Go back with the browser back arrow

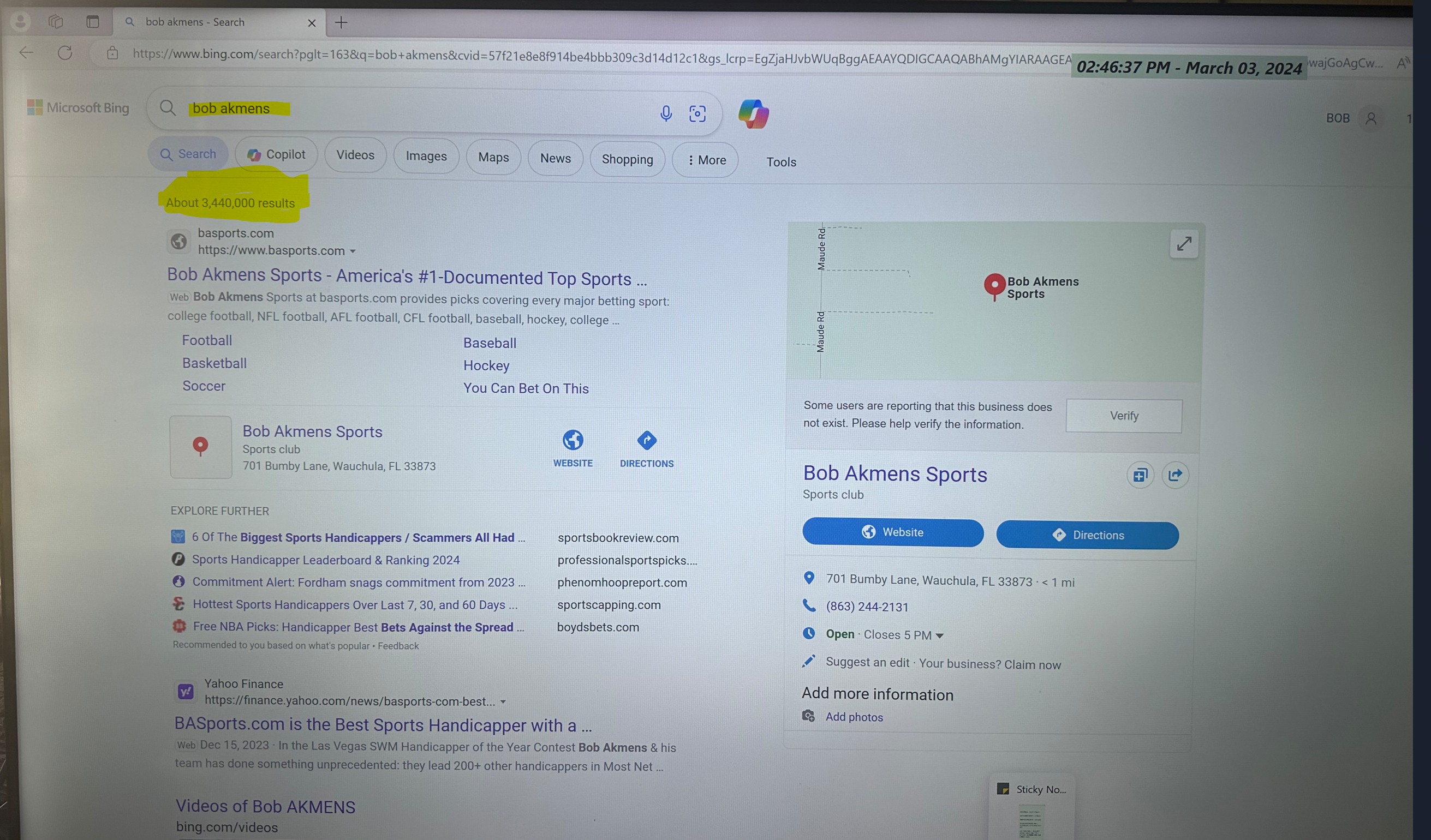[x=26, y=53]
